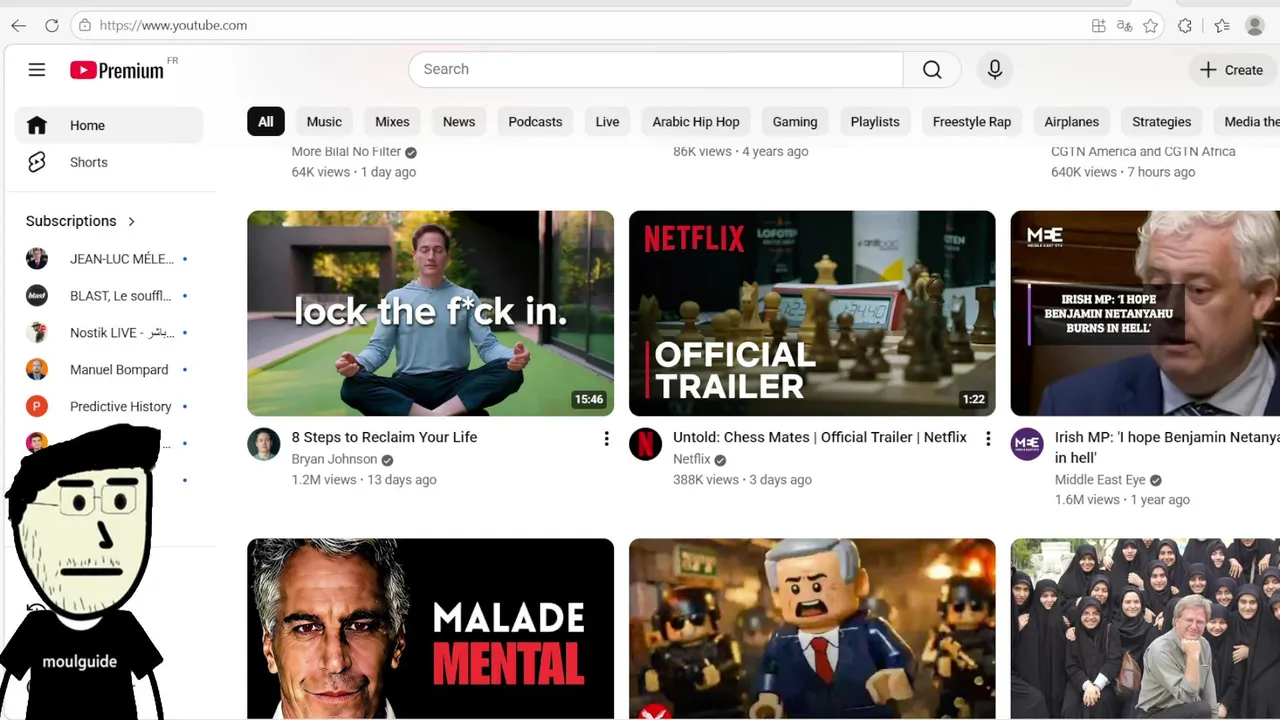The image size is (1280, 720).
Task: Open browser translate icon
Action: [1125, 26]
